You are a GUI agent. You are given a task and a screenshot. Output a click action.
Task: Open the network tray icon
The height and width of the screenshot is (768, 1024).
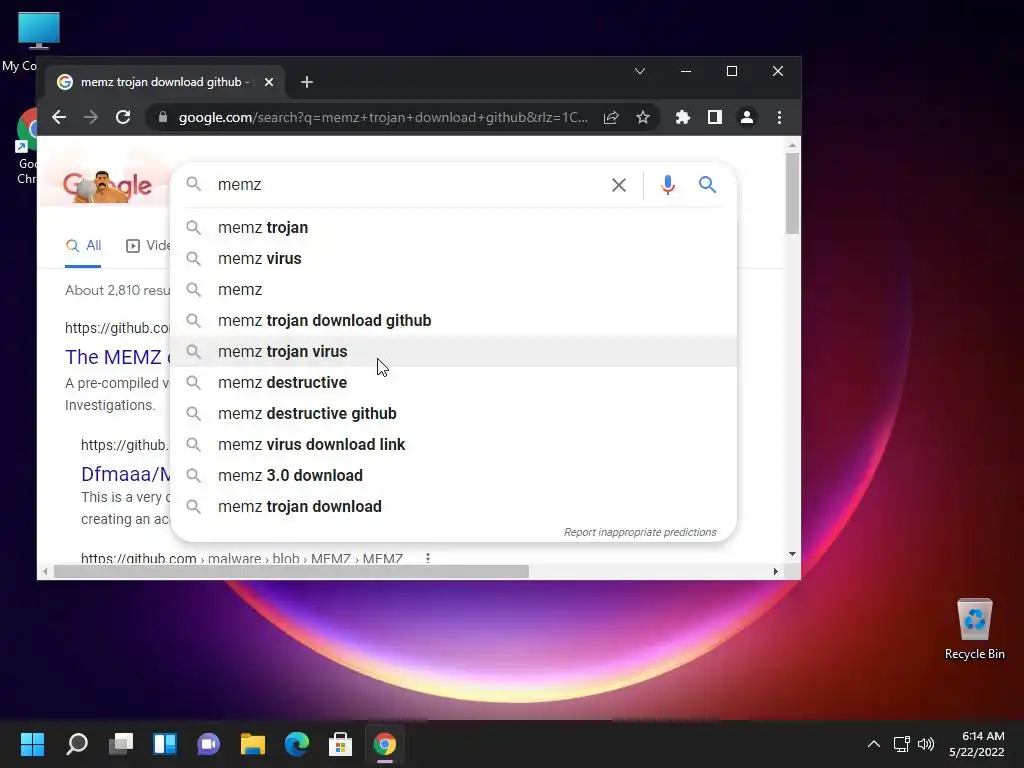pos(902,744)
